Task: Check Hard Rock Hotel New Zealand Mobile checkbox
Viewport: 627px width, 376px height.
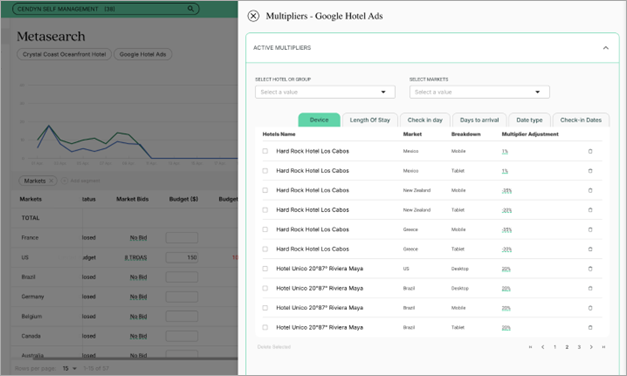Action: (x=265, y=190)
